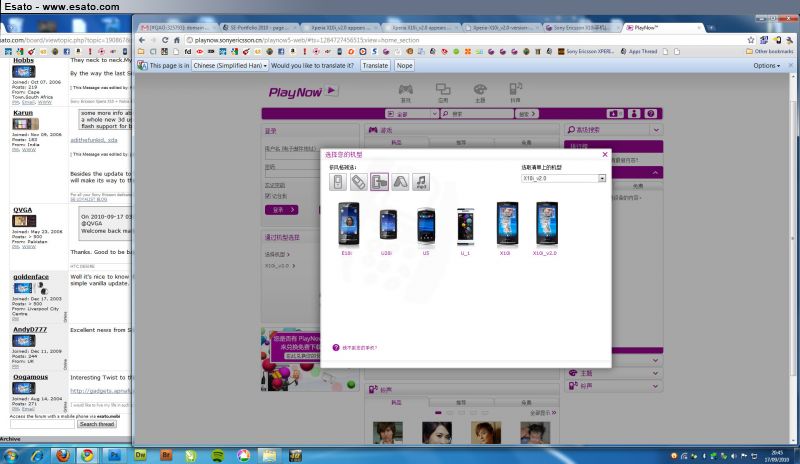Switch to the Gmail browser tab

pos(177,28)
